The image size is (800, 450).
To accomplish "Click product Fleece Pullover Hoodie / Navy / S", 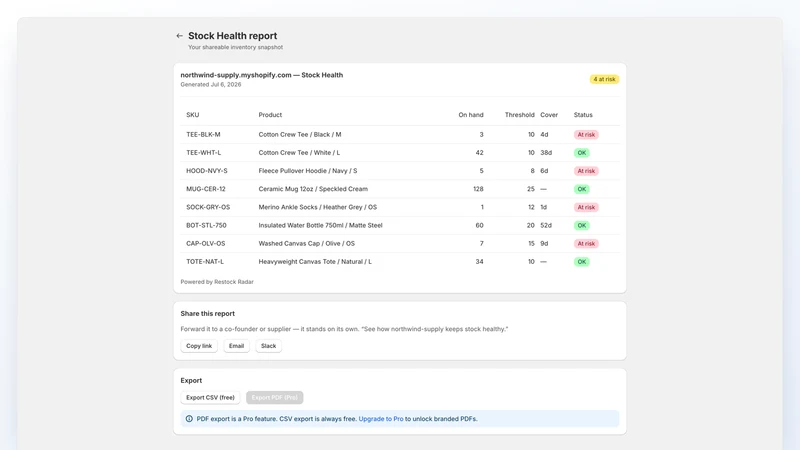I will (308, 171).
